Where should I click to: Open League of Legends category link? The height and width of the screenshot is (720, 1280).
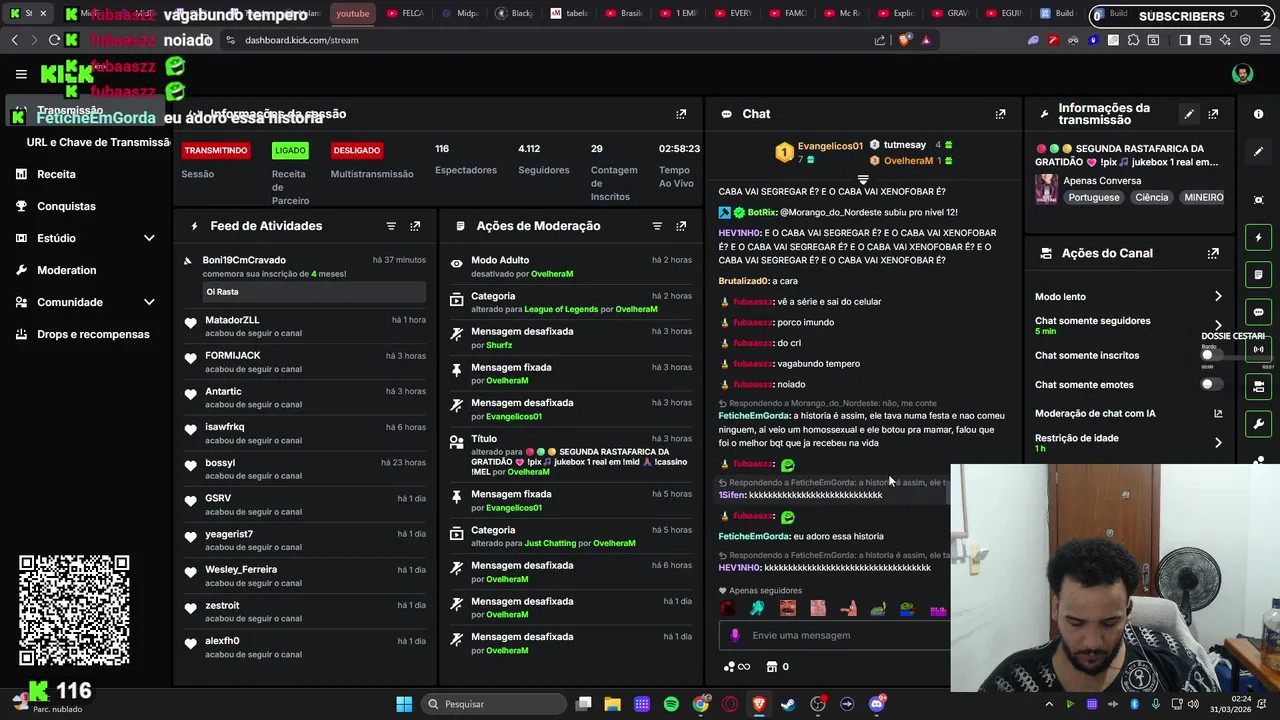pos(560,309)
